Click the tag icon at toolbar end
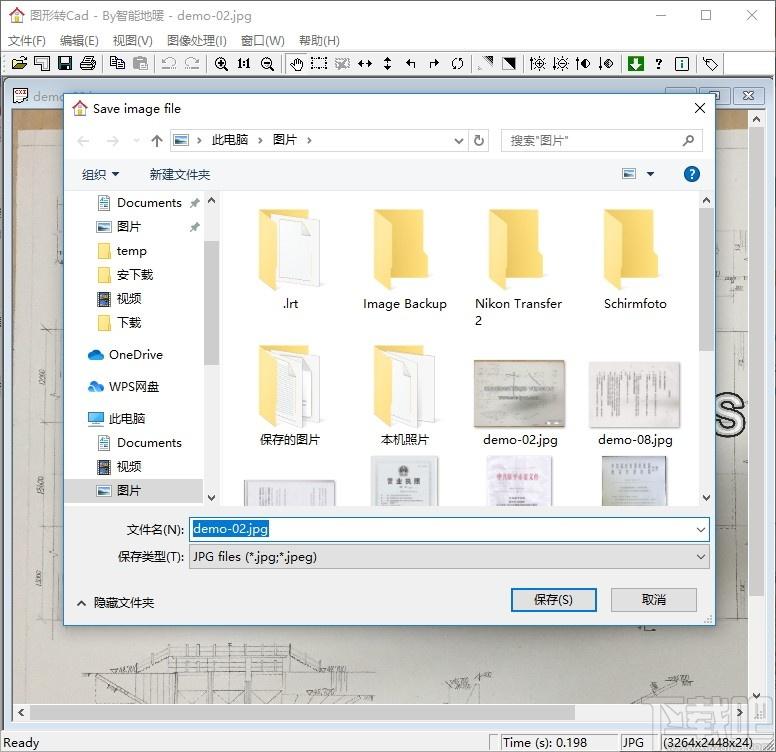The height and width of the screenshot is (752, 776). pyautogui.click(x=711, y=64)
